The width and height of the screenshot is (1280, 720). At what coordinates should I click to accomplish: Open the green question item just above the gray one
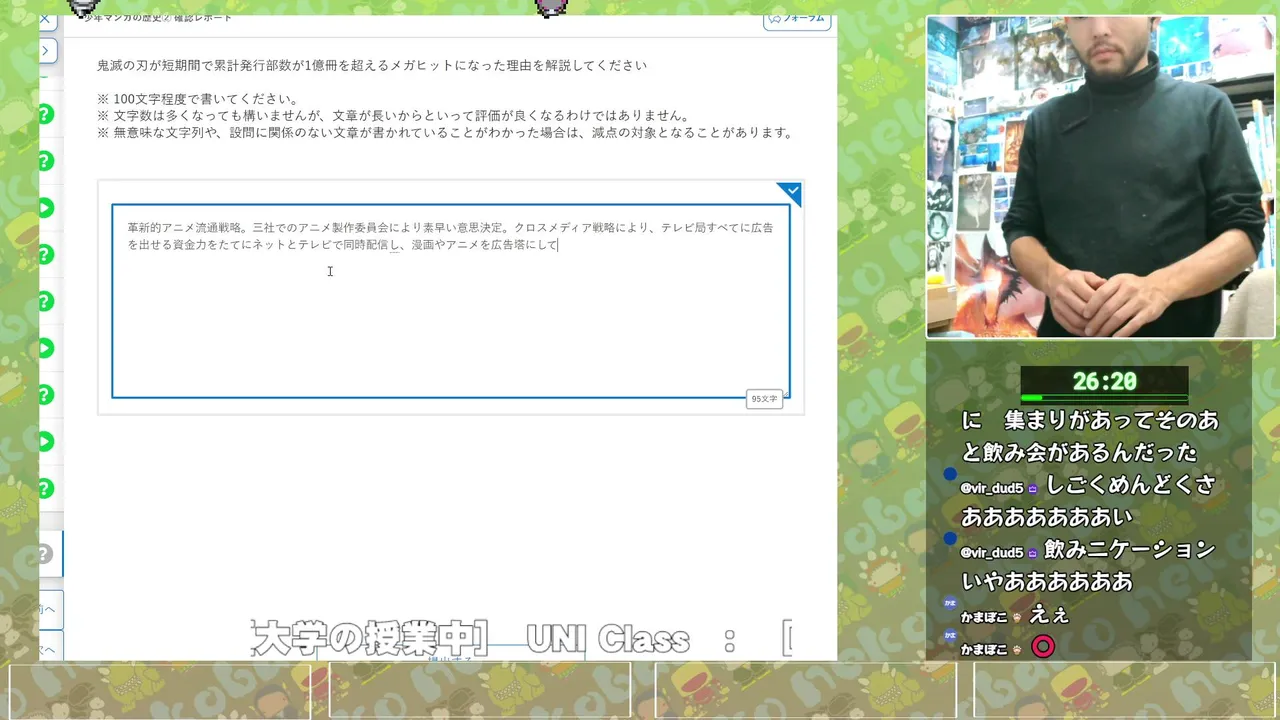[x=46, y=488]
